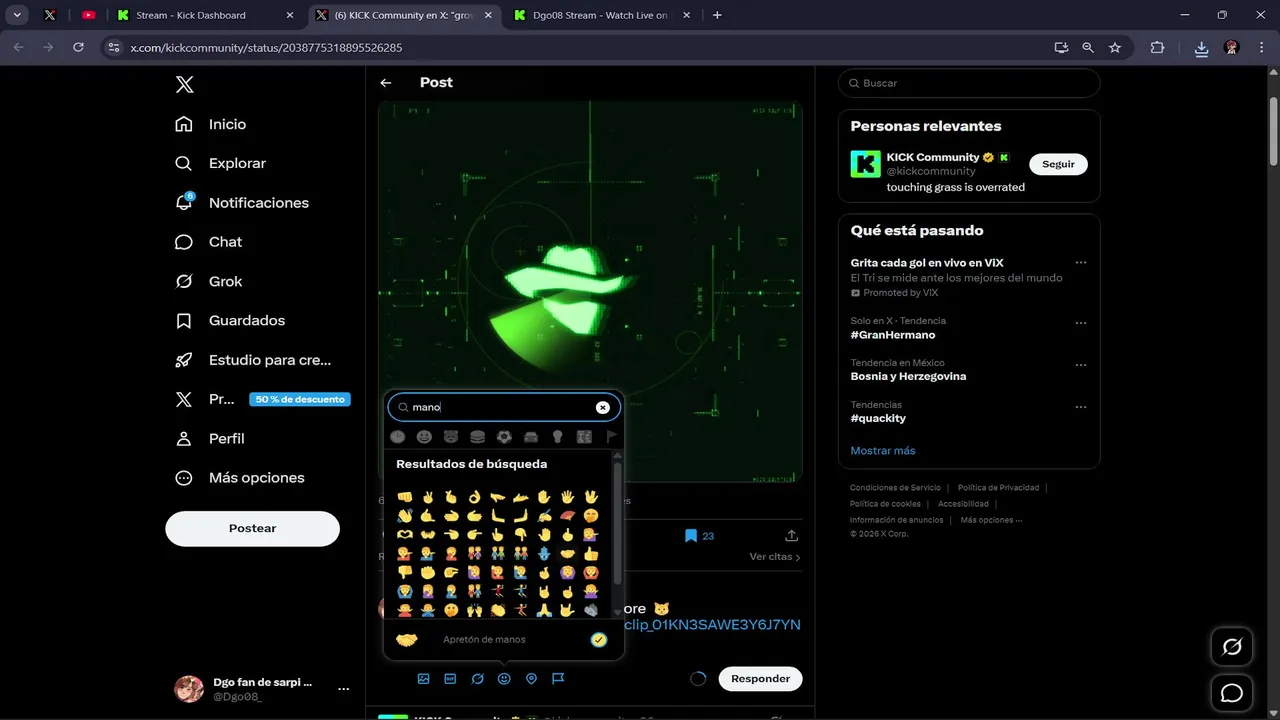Open Grok enhance in reply toolbar
The image size is (1280, 720).
click(477, 678)
